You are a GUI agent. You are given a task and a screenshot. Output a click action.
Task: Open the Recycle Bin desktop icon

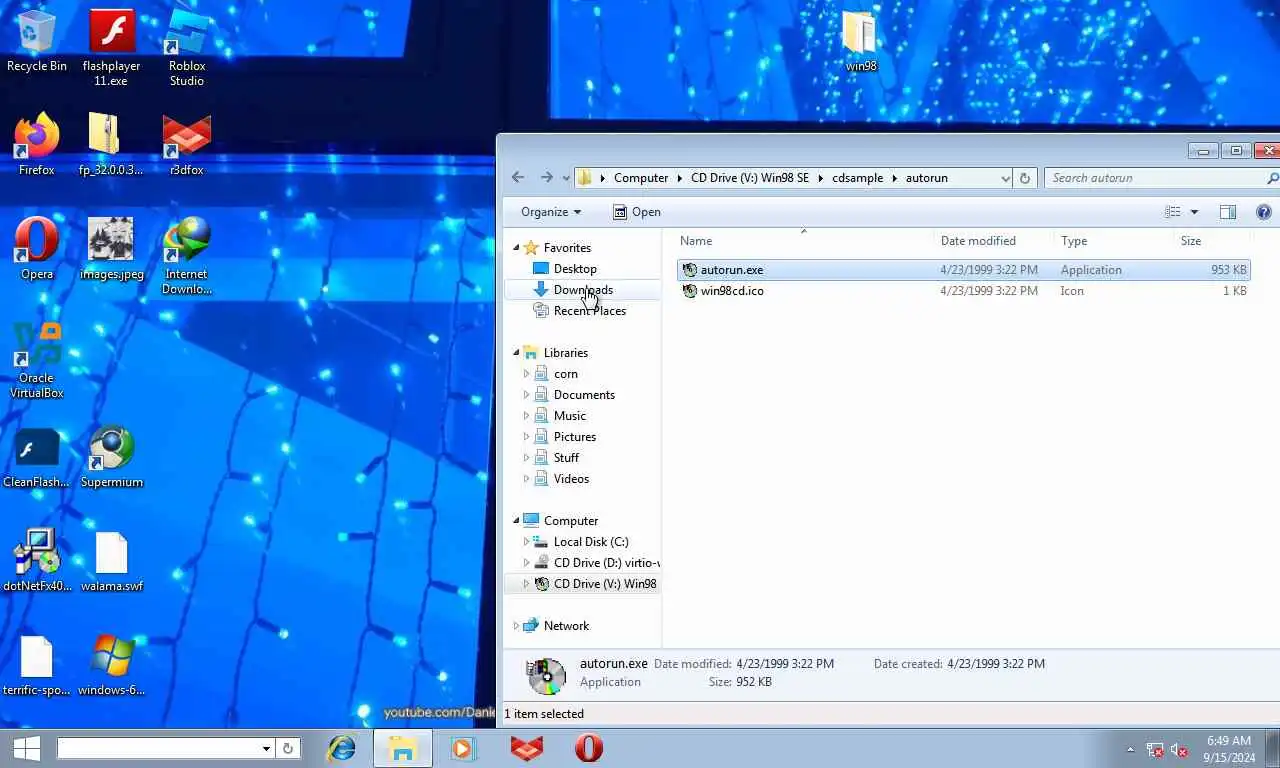coord(36,40)
